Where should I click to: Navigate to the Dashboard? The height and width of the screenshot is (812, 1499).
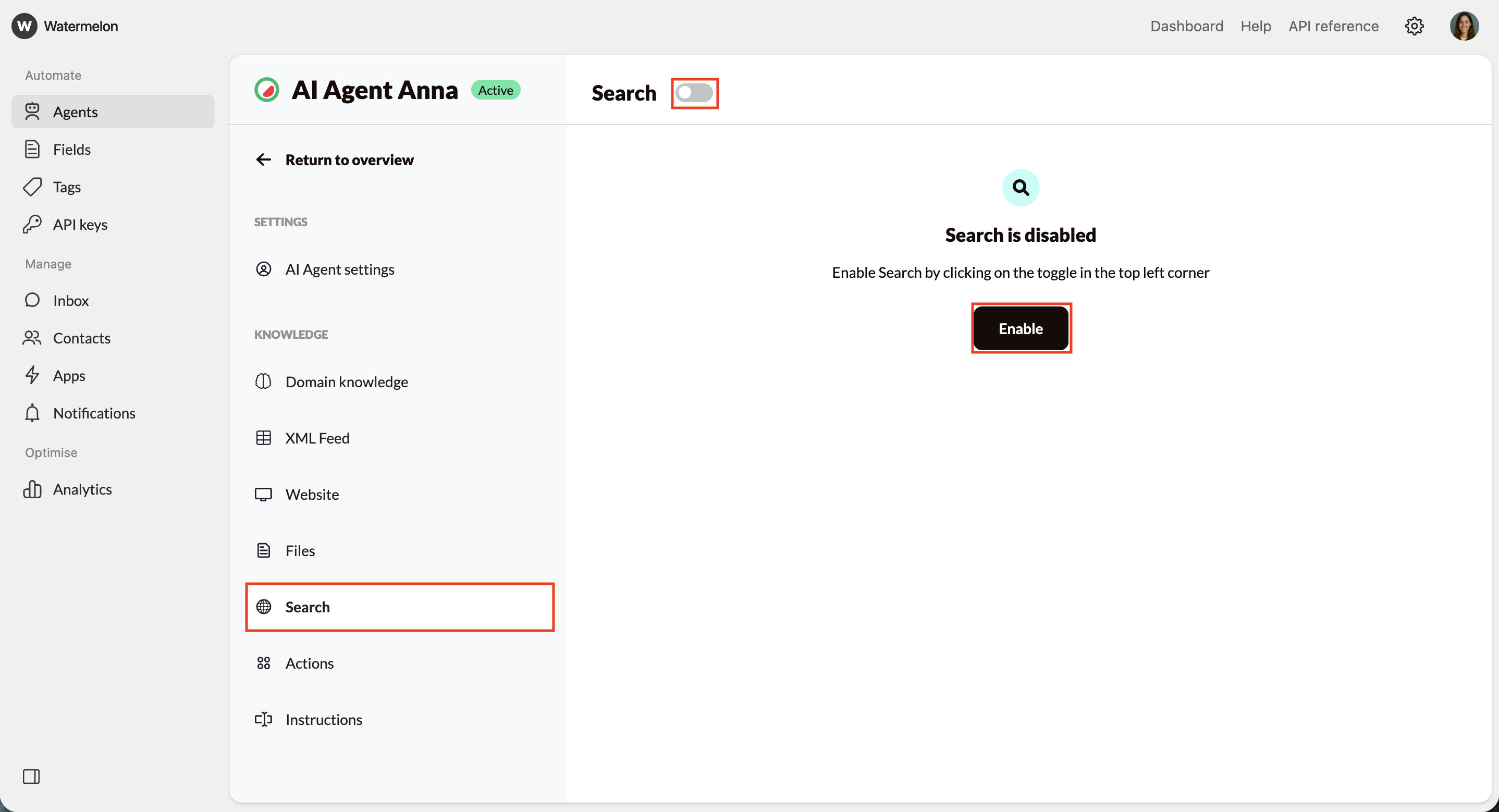1186,26
